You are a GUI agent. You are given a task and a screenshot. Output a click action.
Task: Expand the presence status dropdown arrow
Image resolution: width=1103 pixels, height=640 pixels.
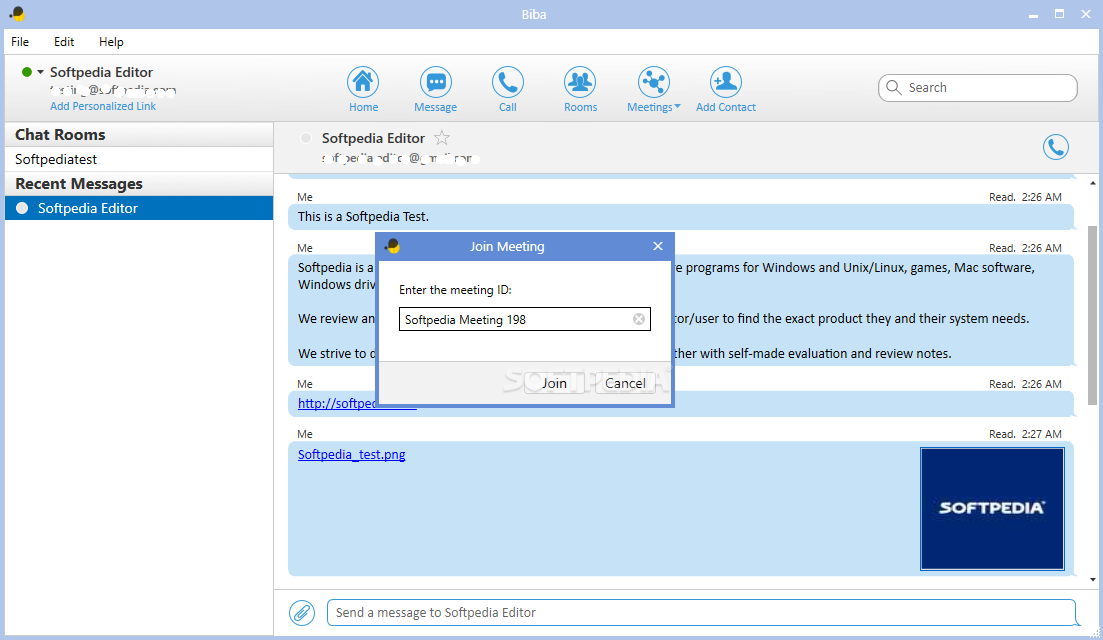tap(40, 72)
